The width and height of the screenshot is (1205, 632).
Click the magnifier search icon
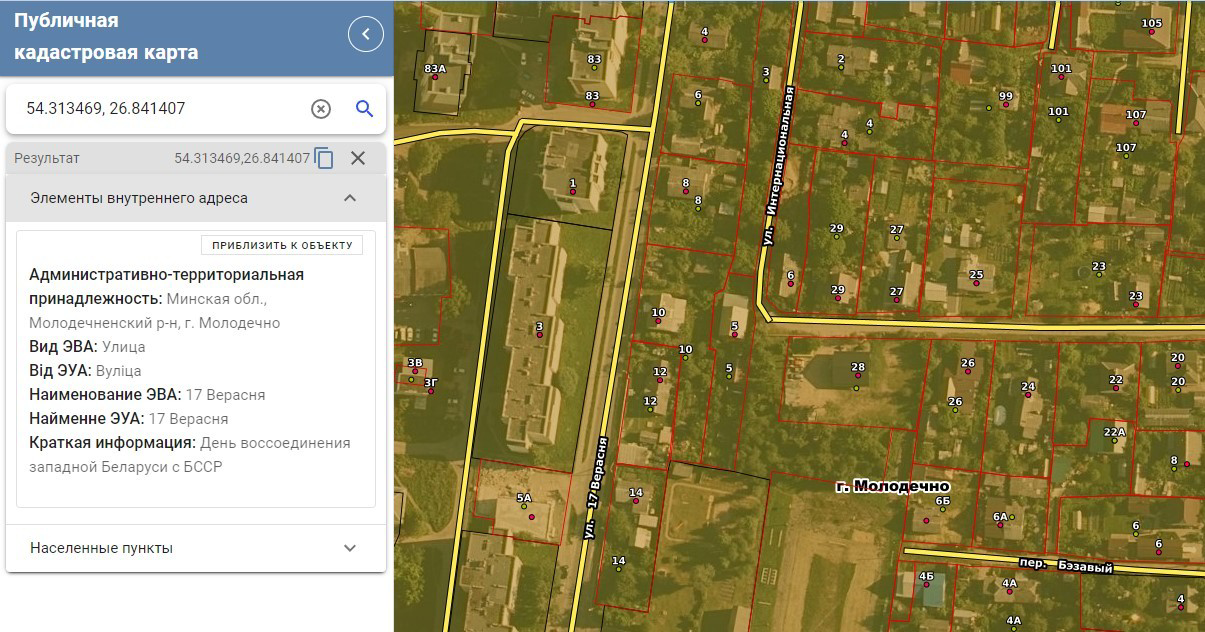point(364,109)
